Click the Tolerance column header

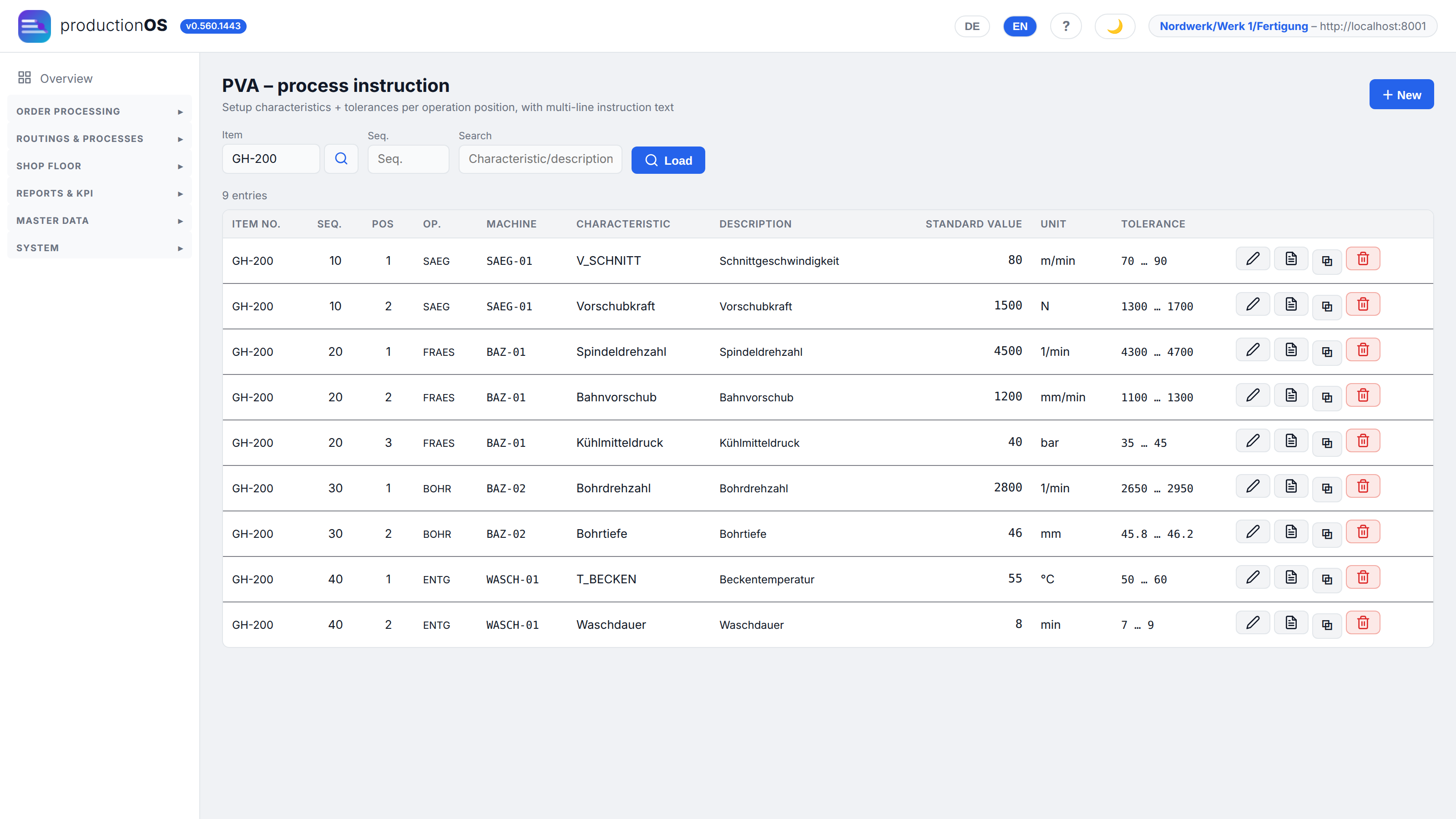point(1153,224)
